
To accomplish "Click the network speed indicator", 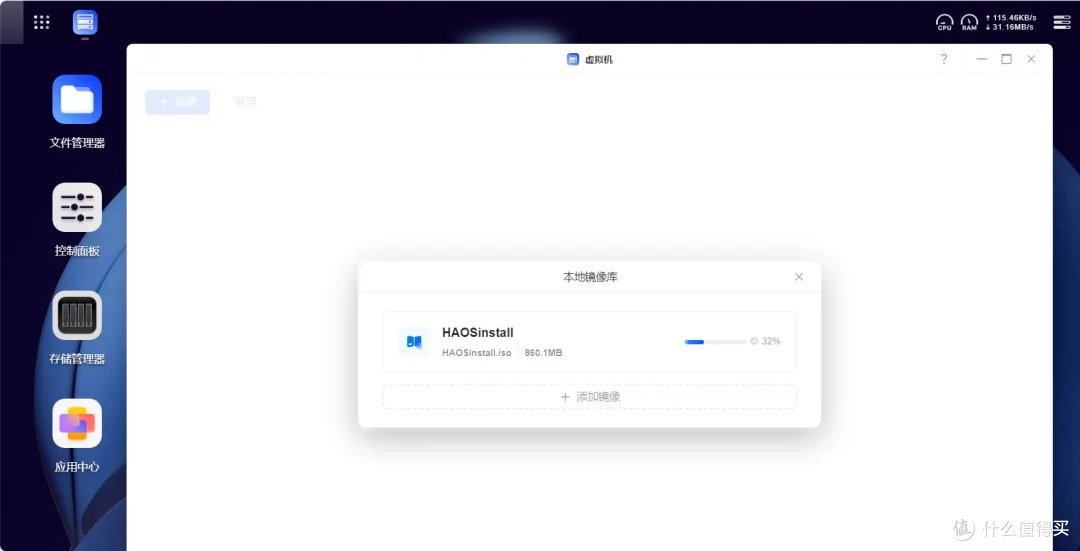I will pyautogui.click(x=1009, y=22).
